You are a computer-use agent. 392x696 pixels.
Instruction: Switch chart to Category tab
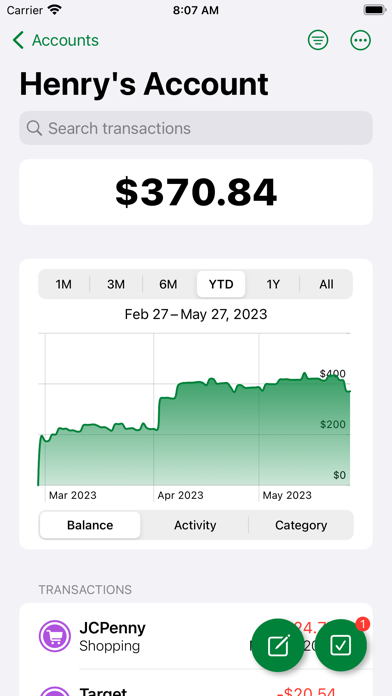(x=301, y=525)
